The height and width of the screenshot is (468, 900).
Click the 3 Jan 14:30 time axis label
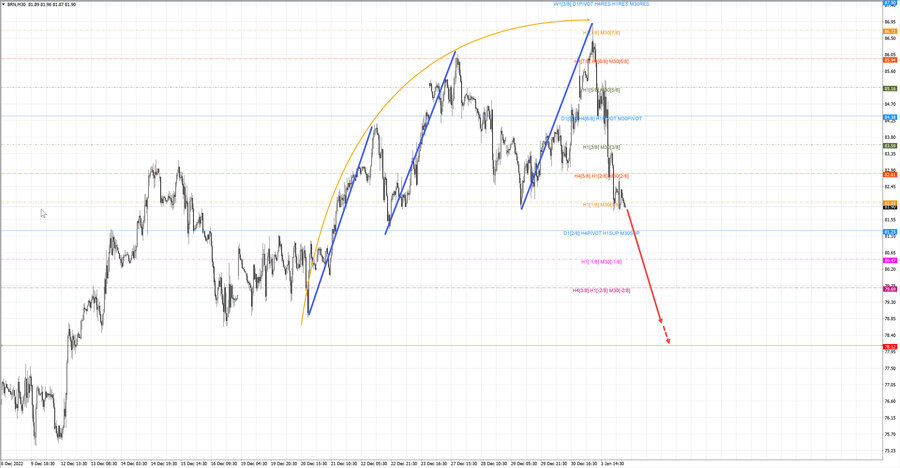click(612, 463)
